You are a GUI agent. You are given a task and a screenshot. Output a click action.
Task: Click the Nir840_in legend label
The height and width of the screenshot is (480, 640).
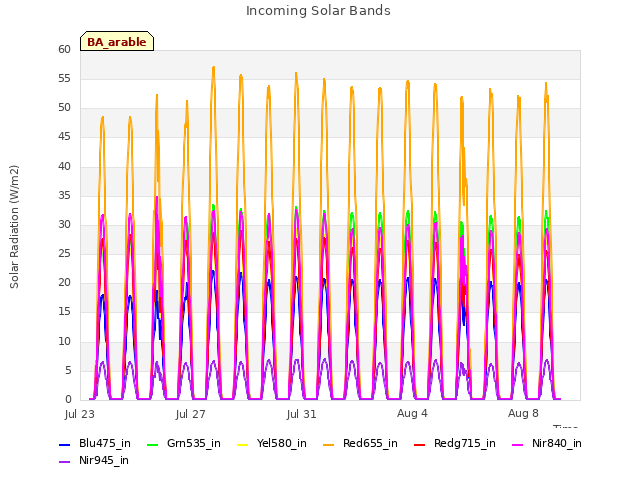[x=557, y=443]
